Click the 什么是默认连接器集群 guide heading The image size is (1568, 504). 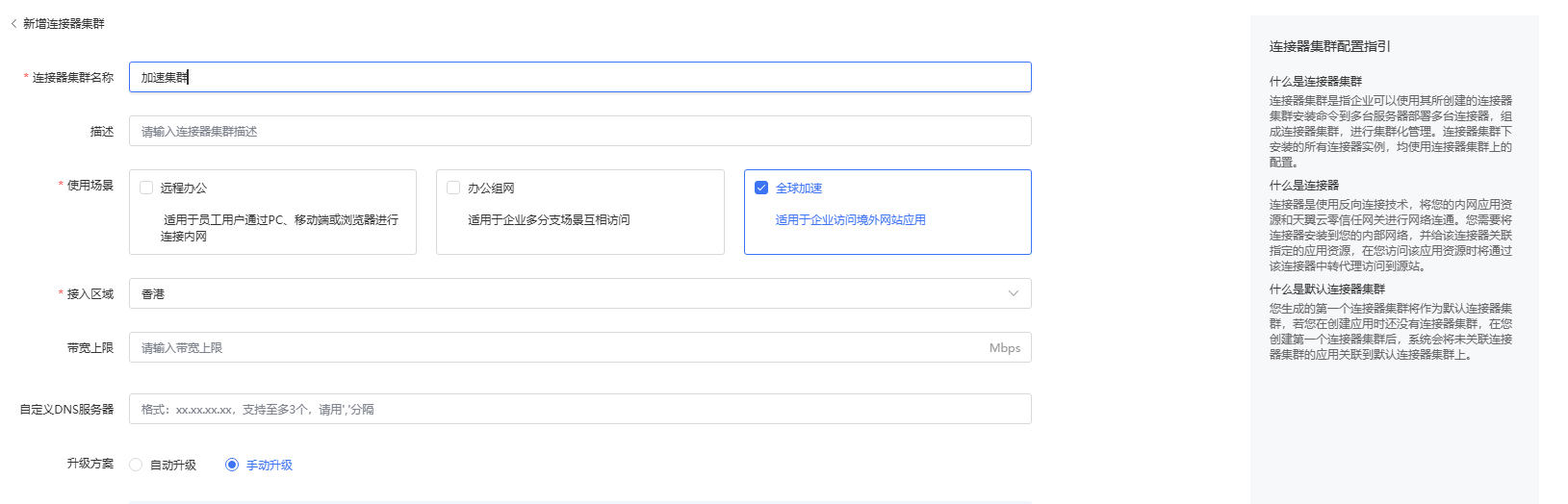(x=1326, y=290)
